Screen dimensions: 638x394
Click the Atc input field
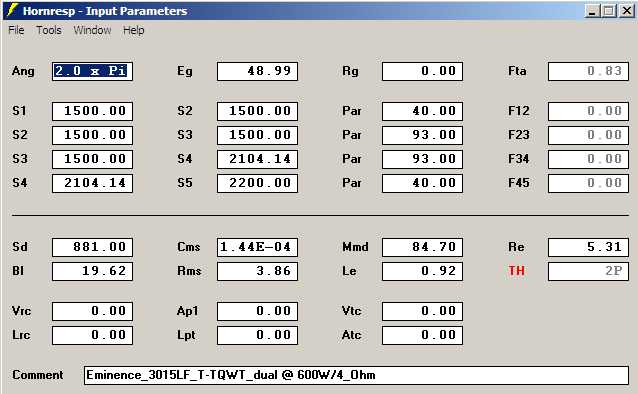click(x=422, y=335)
